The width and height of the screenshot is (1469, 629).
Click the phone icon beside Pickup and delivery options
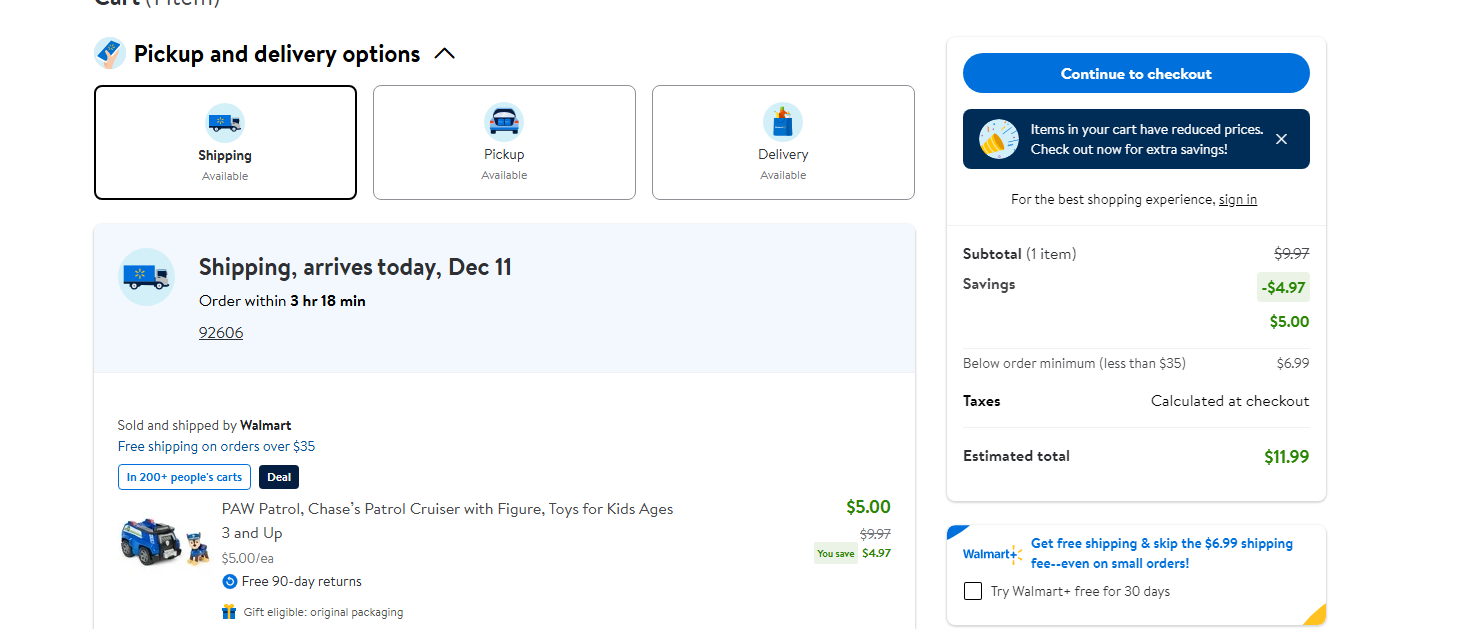pyautogui.click(x=109, y=54)
